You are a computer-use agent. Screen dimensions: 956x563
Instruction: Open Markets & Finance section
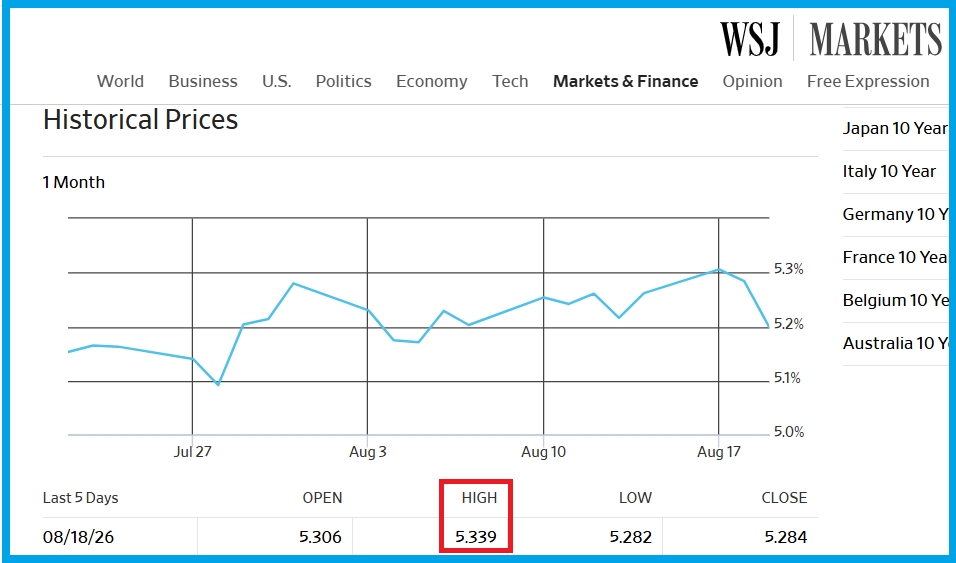626,81
